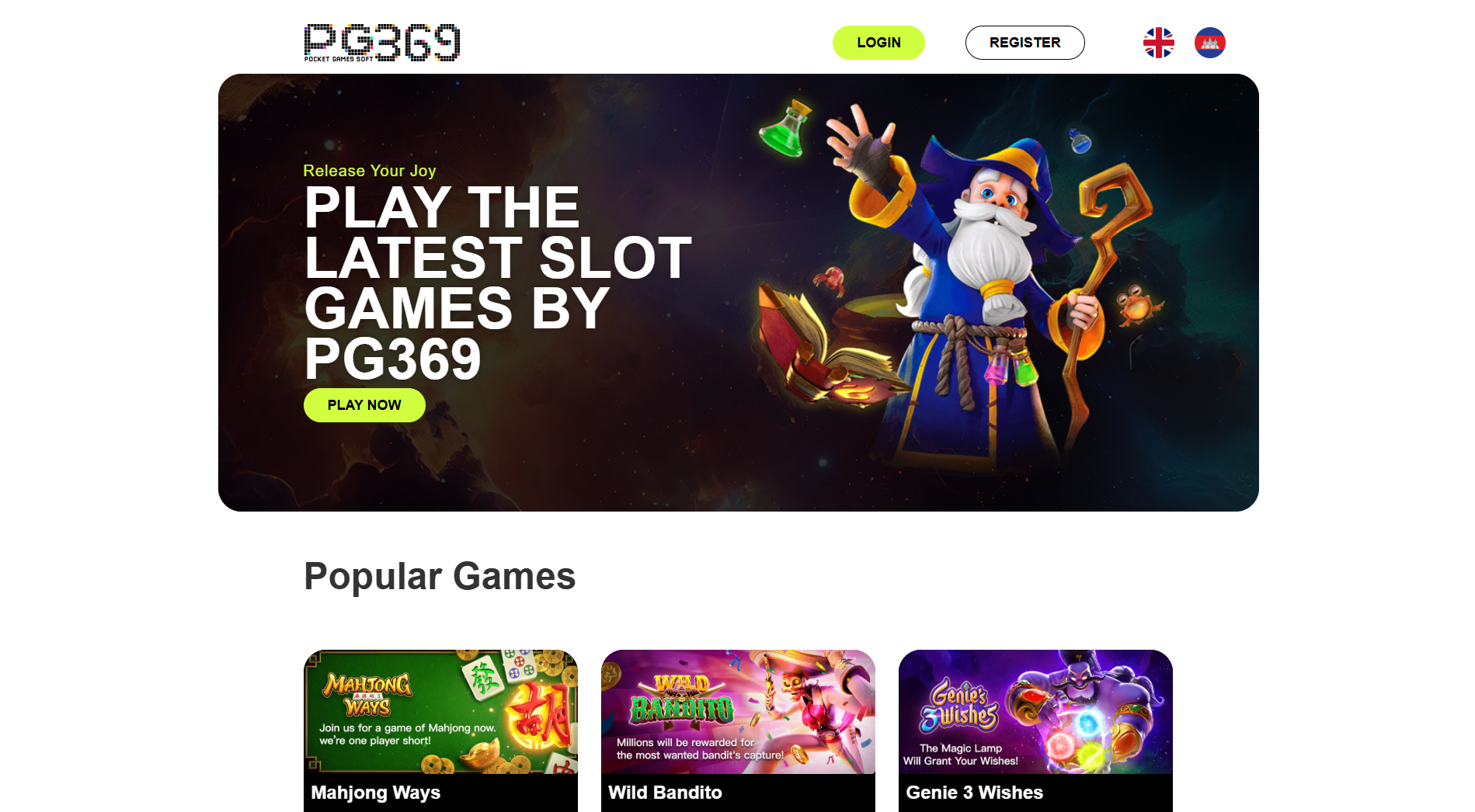Open the REGISTER button
The image size is (1475, 812).
point(1024,43)
